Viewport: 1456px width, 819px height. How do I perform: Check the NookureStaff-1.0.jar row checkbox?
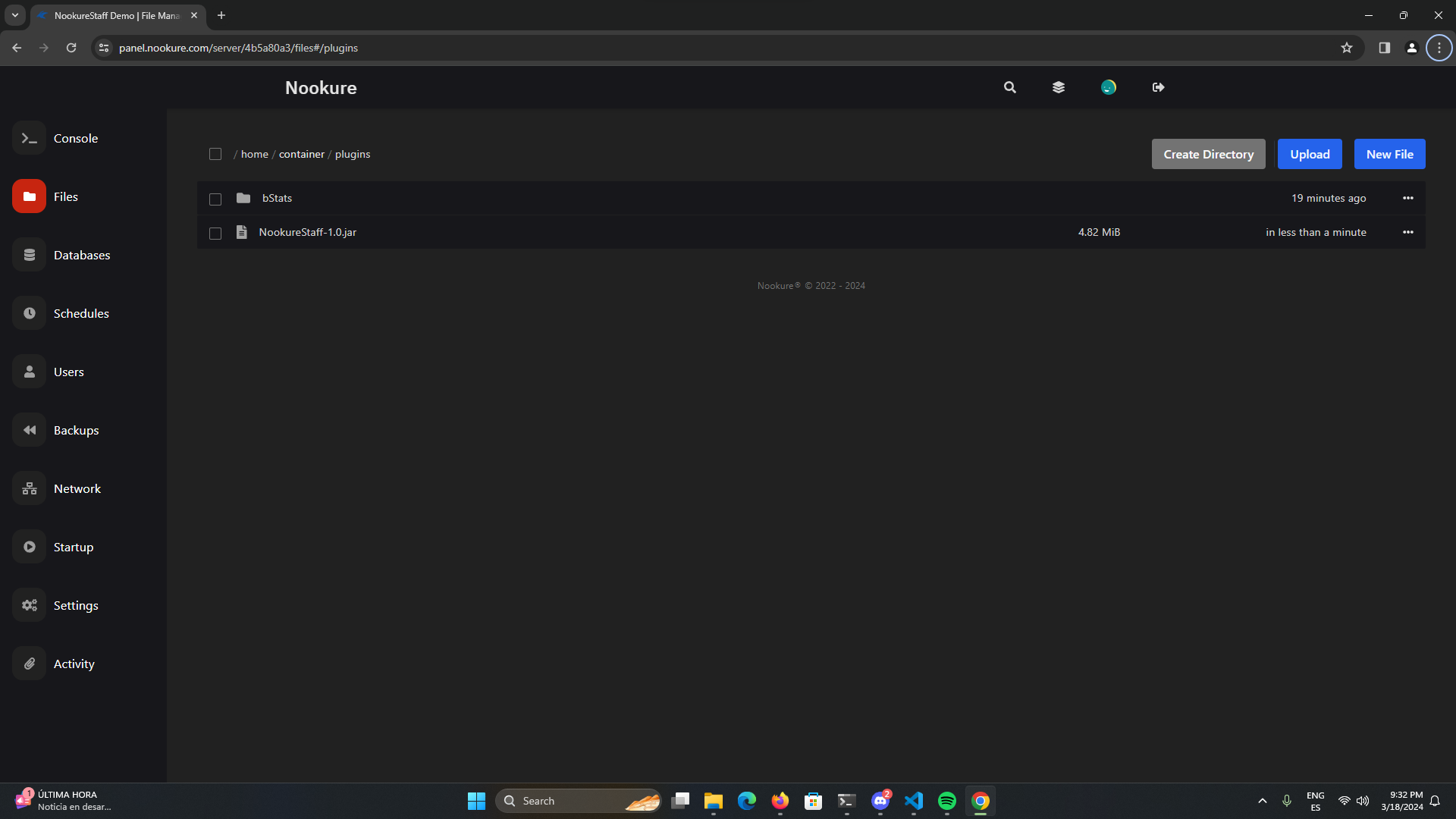pyautogui.click(x=215, y=233)
